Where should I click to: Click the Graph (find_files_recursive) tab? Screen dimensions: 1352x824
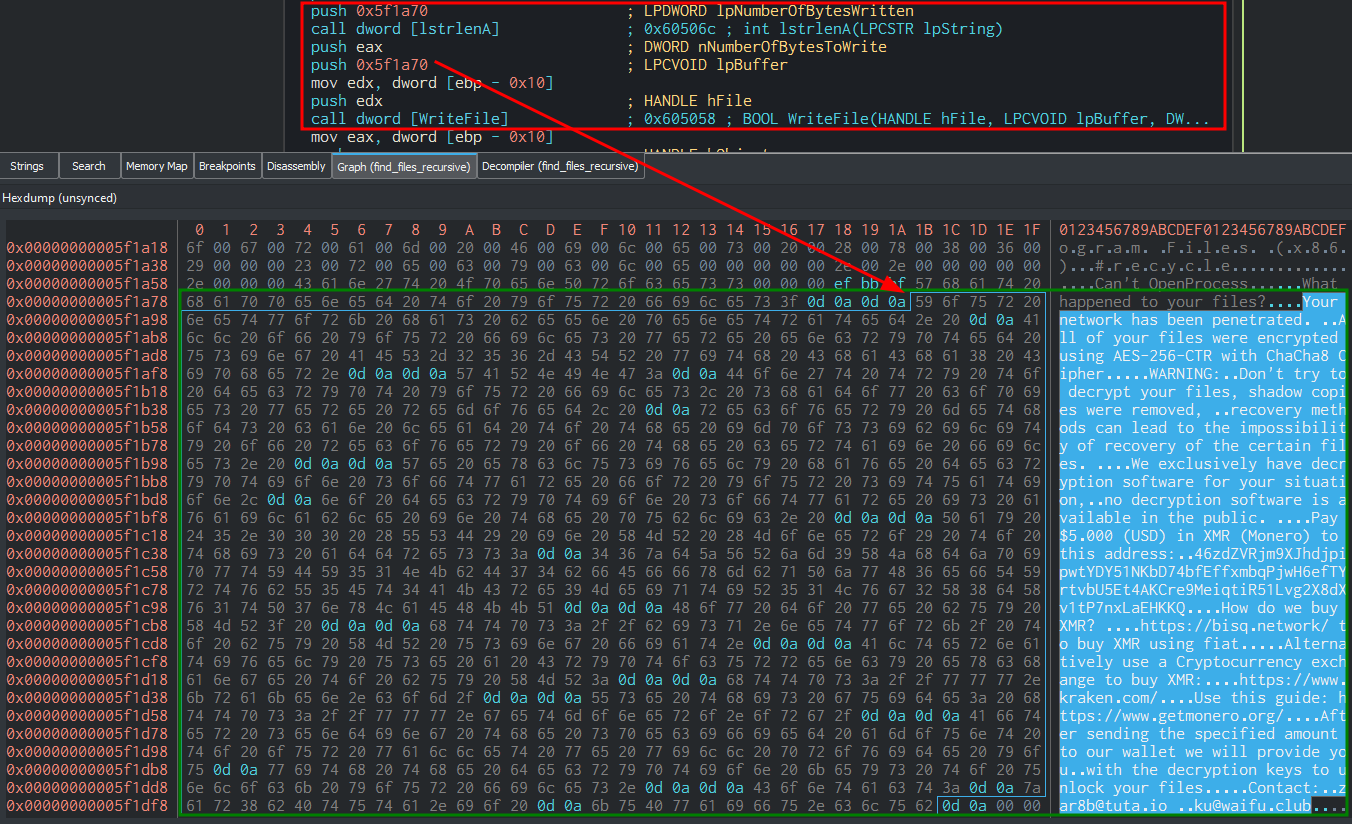[x=404, y=166]
